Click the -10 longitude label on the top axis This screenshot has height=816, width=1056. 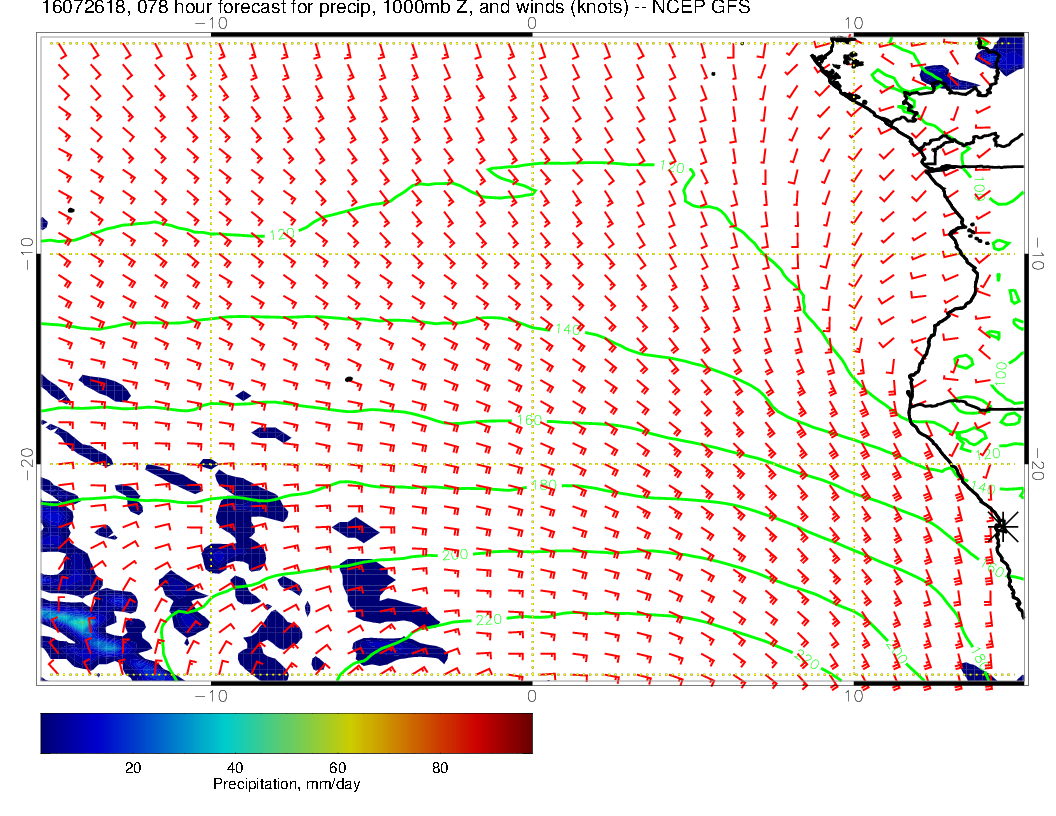[x=210, y=21]
